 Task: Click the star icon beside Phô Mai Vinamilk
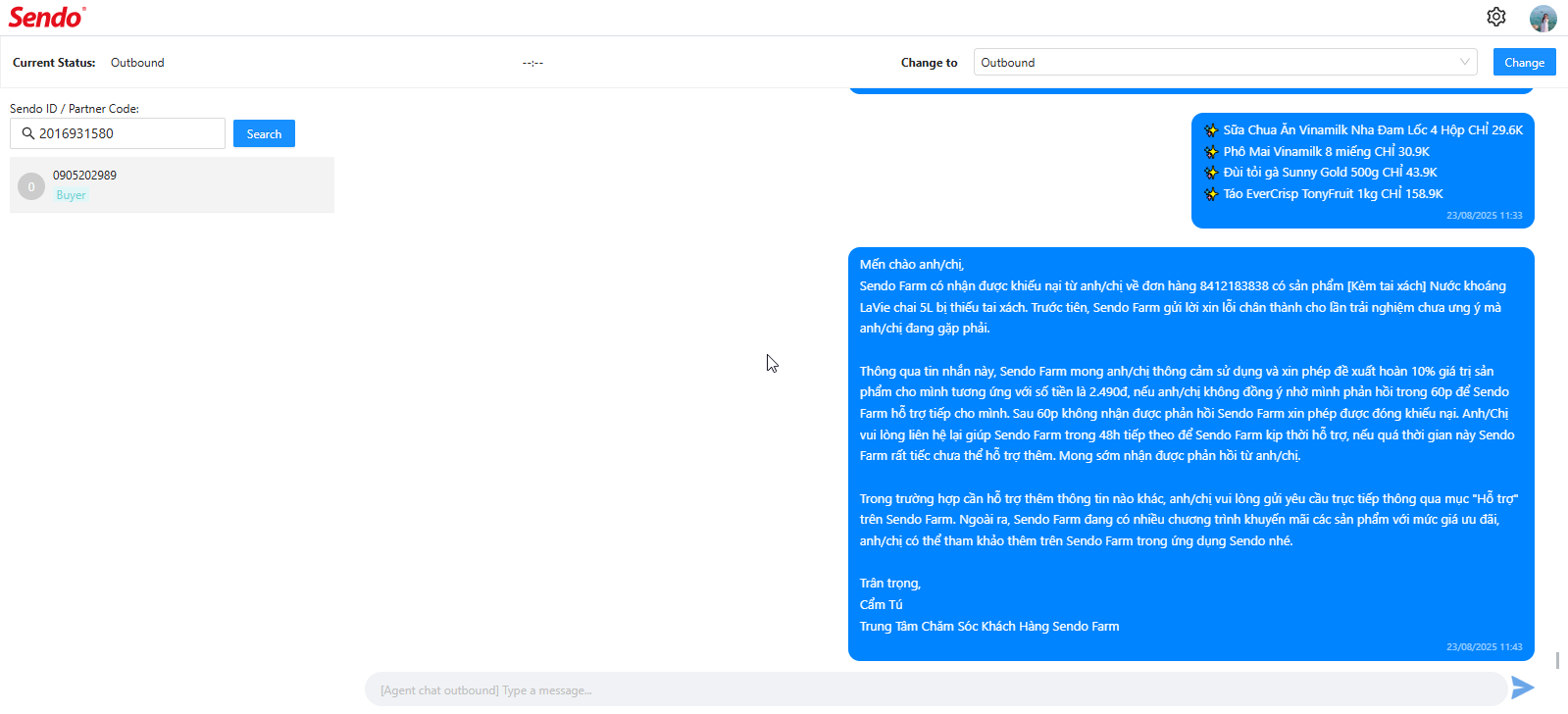pos(1211,152)
